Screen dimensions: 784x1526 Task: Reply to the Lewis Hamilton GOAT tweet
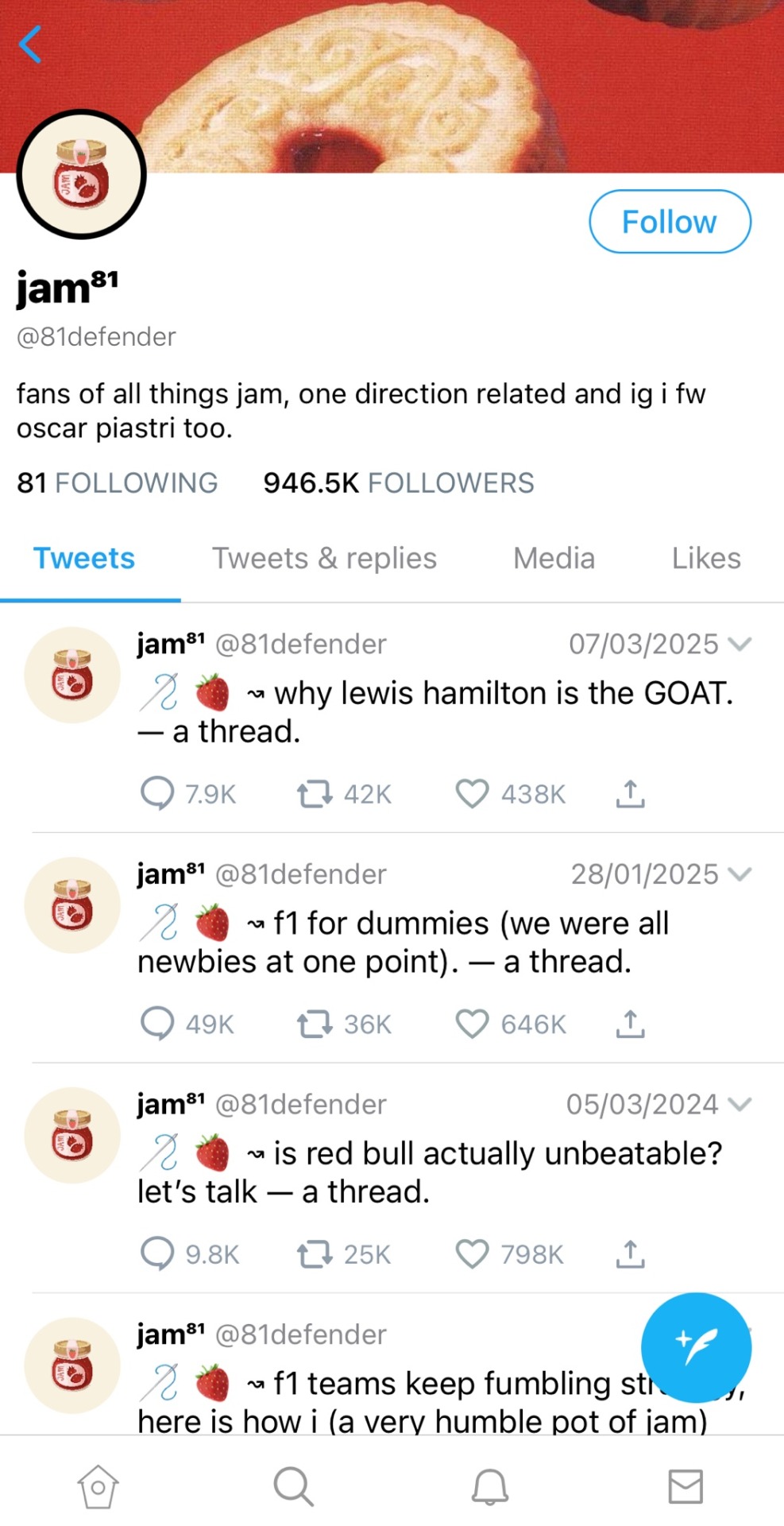(x=157, y=793)
